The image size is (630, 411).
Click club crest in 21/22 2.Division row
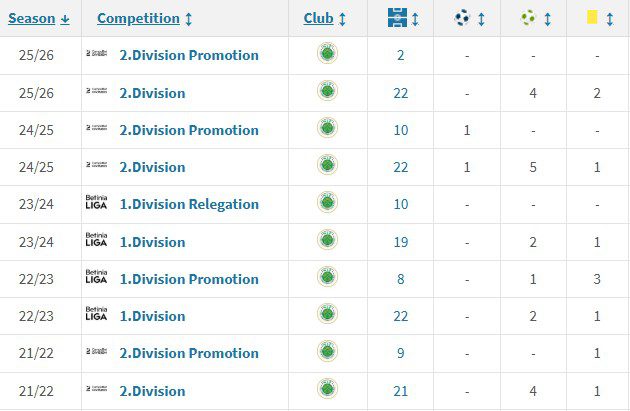point(327,390)
